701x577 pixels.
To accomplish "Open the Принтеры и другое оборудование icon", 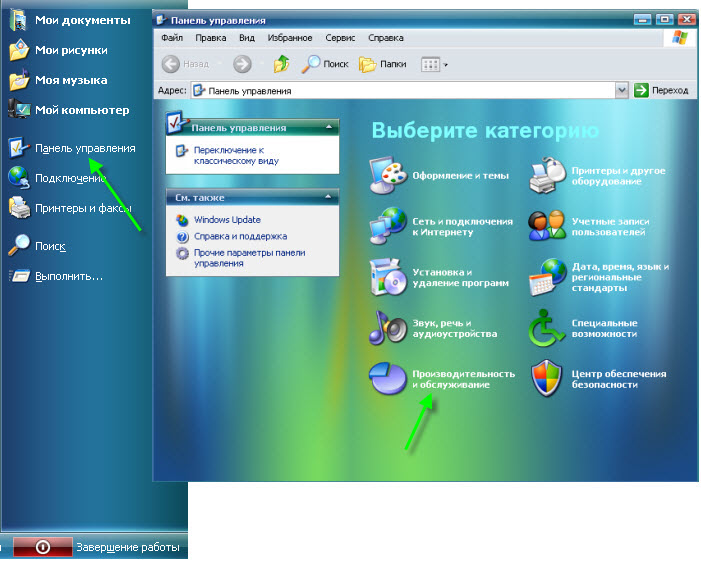I will pyautogui.click(x=547, y=175).
